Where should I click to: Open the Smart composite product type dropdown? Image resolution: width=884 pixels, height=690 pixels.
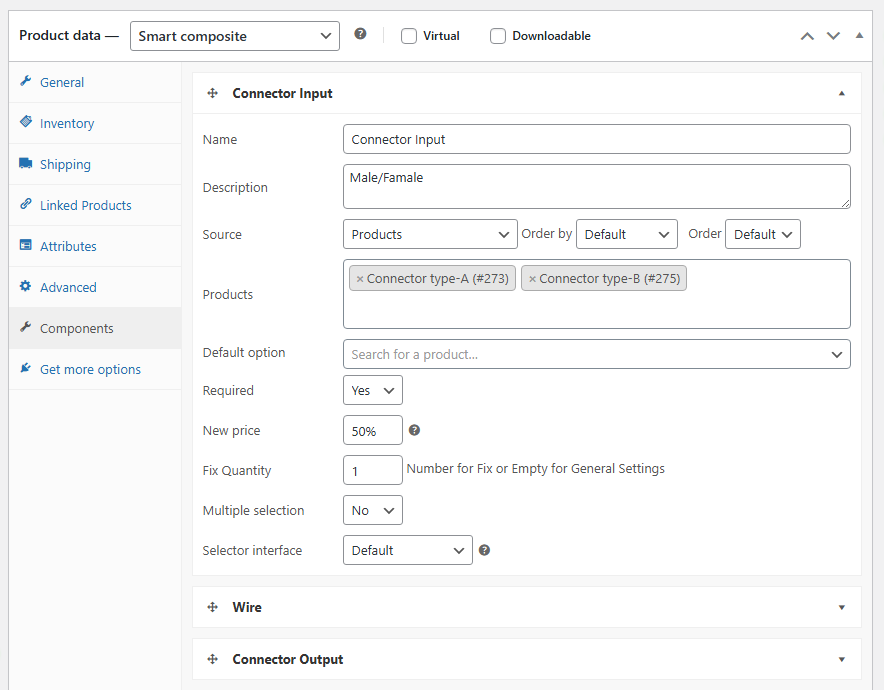click(235, 36)
